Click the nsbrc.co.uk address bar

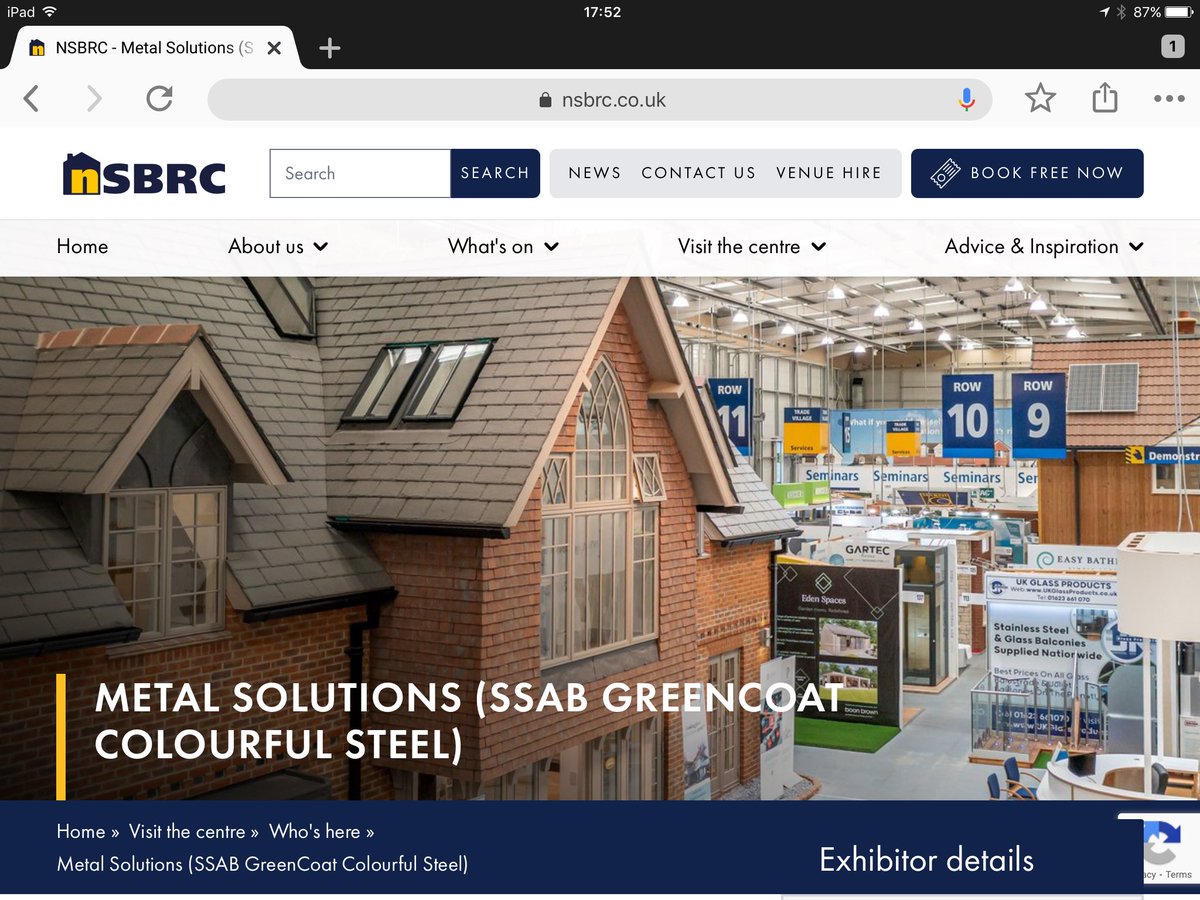click(600, 99)
